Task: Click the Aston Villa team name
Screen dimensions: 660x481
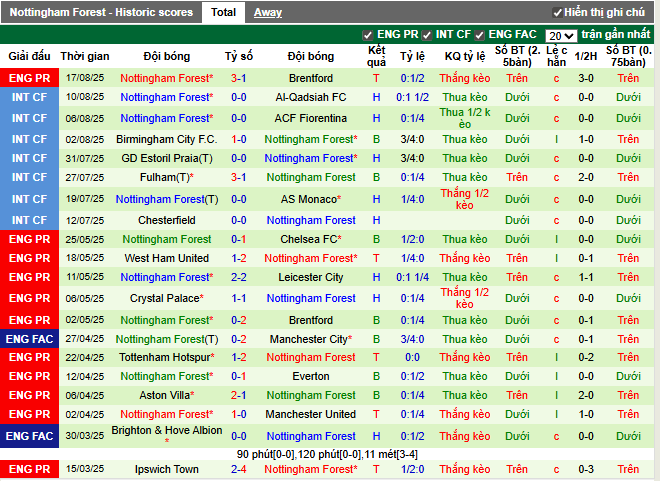Action: click(167, 395)
